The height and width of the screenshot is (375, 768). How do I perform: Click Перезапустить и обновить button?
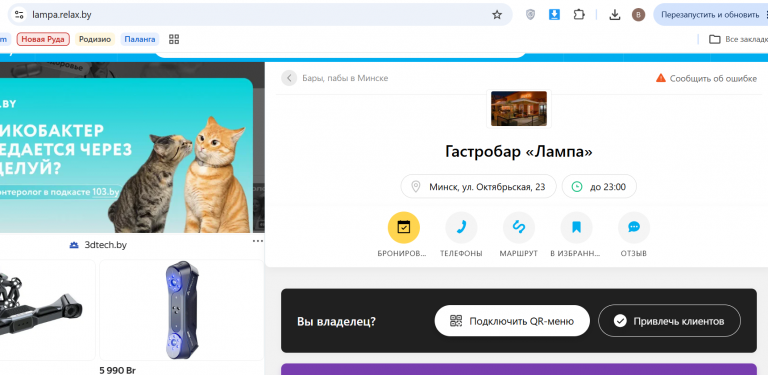710,15
